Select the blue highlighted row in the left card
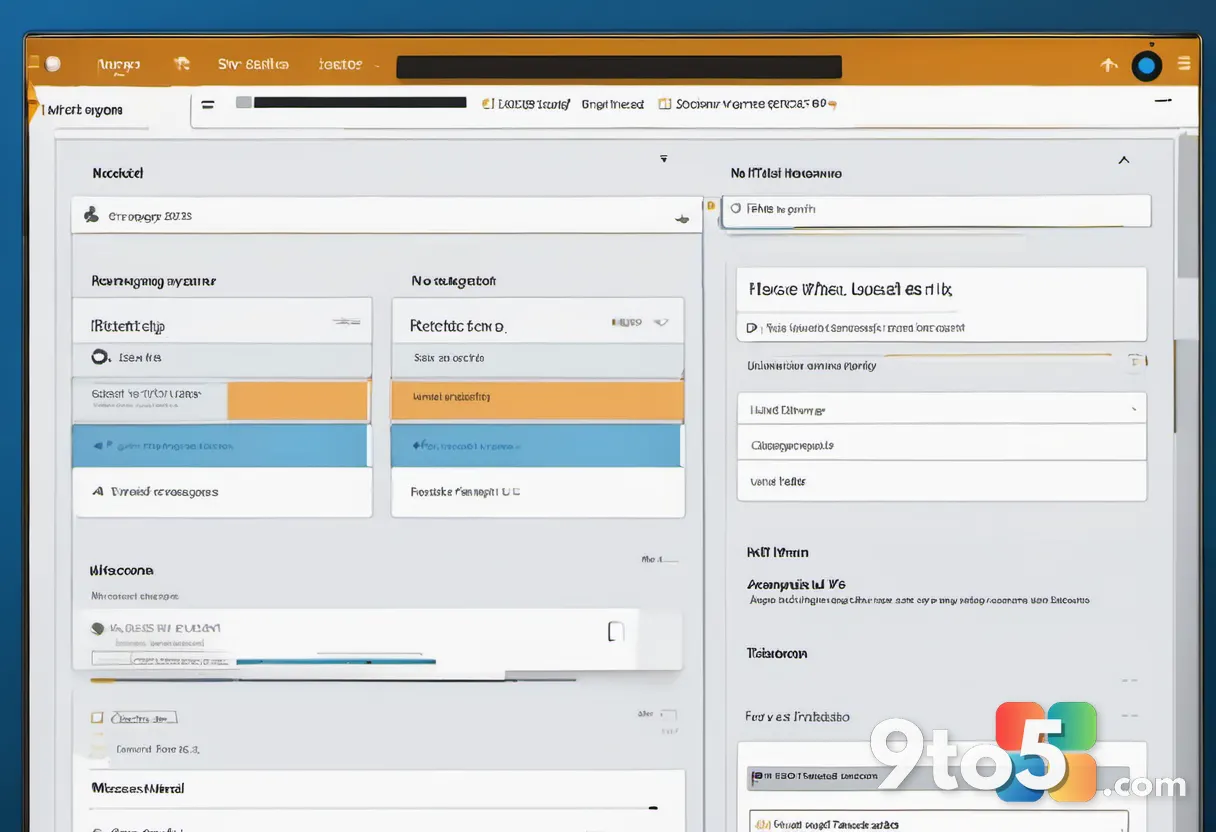Screen dimensions: 1216x832 coord(220,445)
